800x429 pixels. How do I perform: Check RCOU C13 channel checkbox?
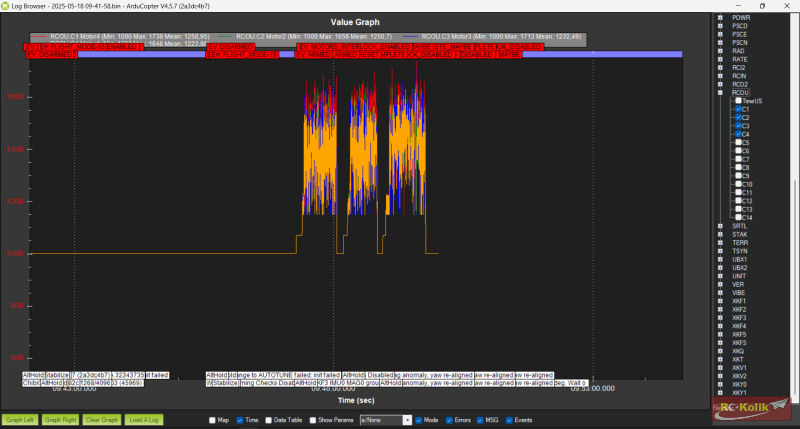click(738, 209)
